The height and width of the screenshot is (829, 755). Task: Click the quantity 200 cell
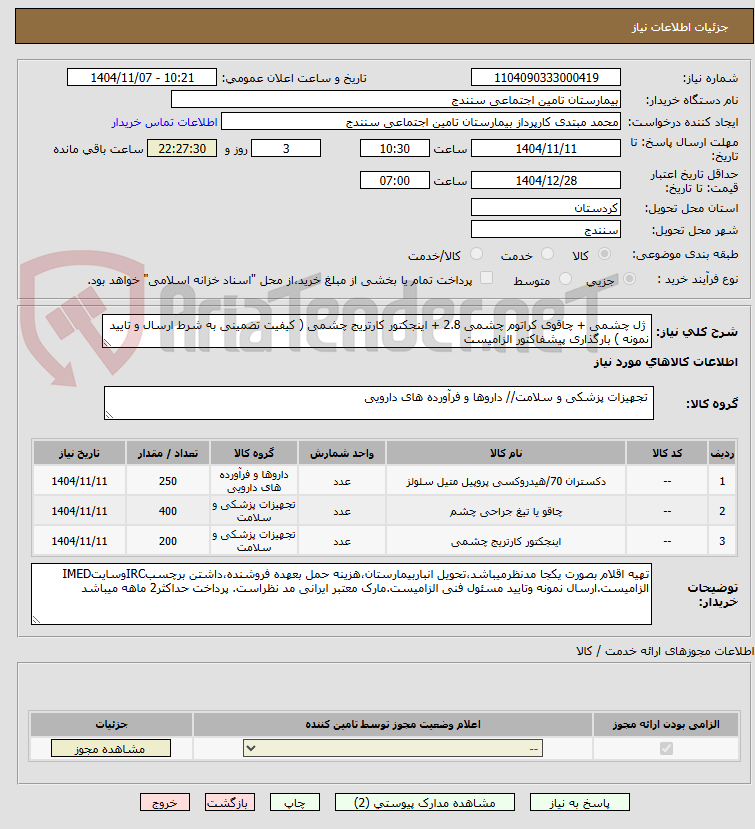168,541
